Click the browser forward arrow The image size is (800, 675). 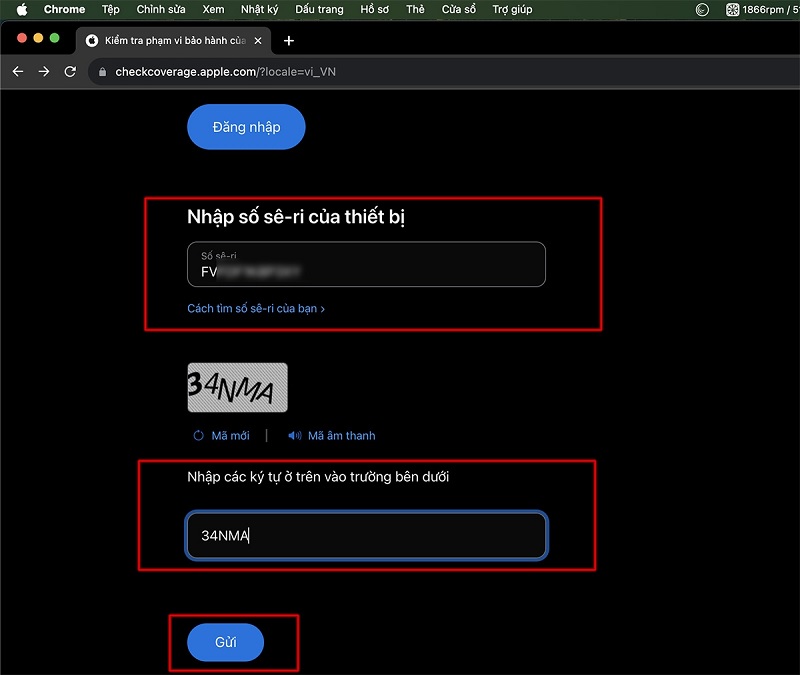[x=44, y=71]
